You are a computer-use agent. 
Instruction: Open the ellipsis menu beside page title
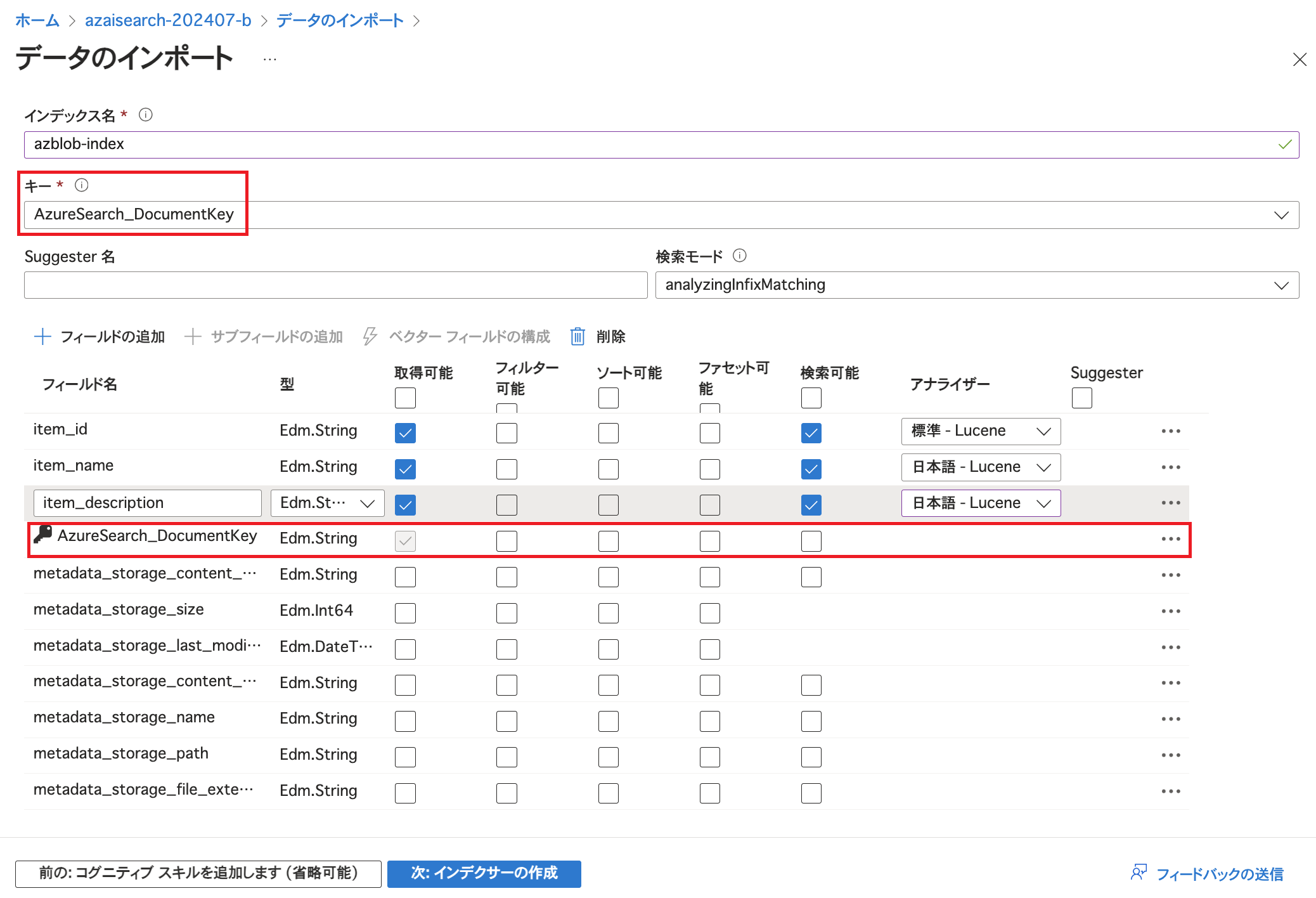[270, 60]
